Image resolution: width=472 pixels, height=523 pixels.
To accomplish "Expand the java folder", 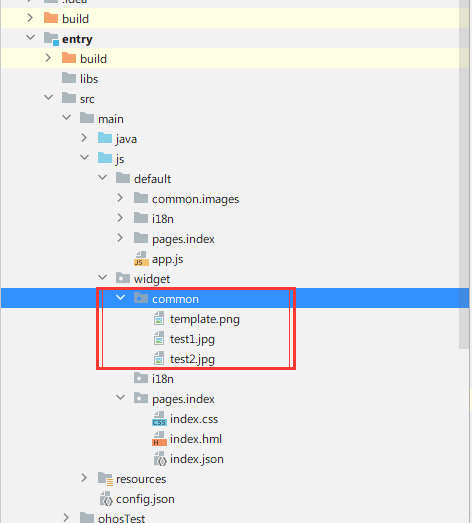I will pyautogui.click(x=84, y=138).
